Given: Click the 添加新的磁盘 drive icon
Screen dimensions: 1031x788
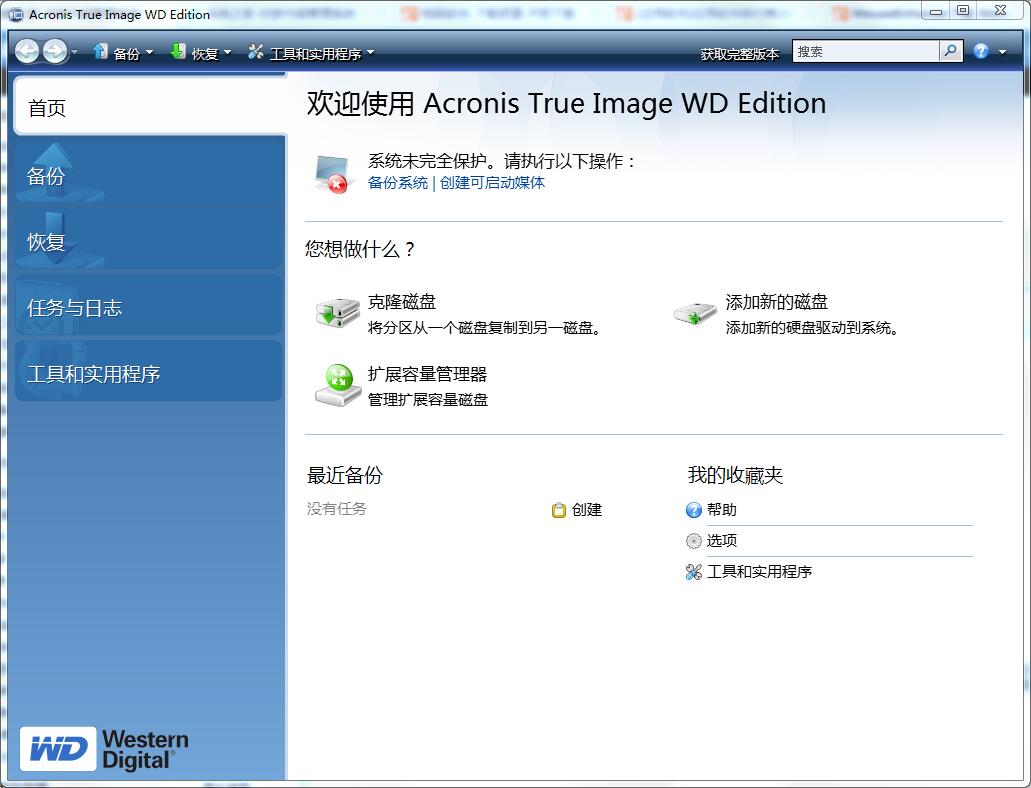Looking at the screenshot, I should tap(695, 313).
